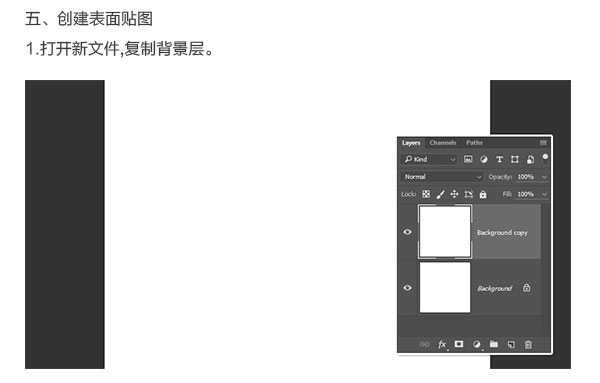The image size is (600, 383).
Task: Delete the selected layer trash icon
Action: click(x=528, y=344)
